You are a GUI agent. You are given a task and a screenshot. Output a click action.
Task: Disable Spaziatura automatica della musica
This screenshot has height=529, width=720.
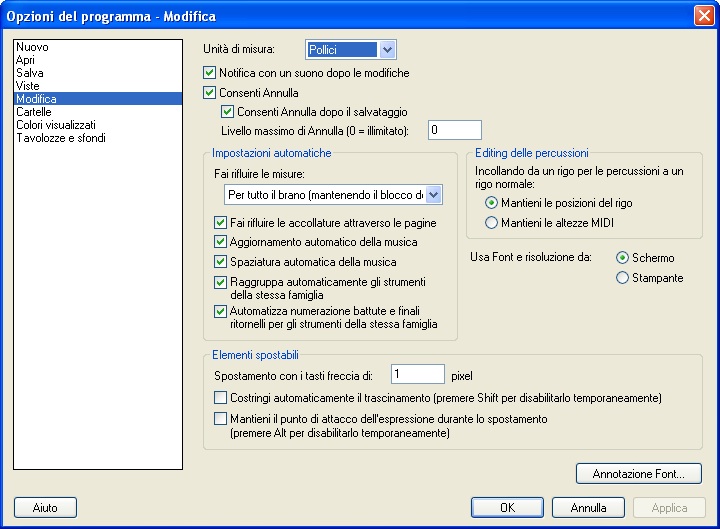click(x=221, y=262)
